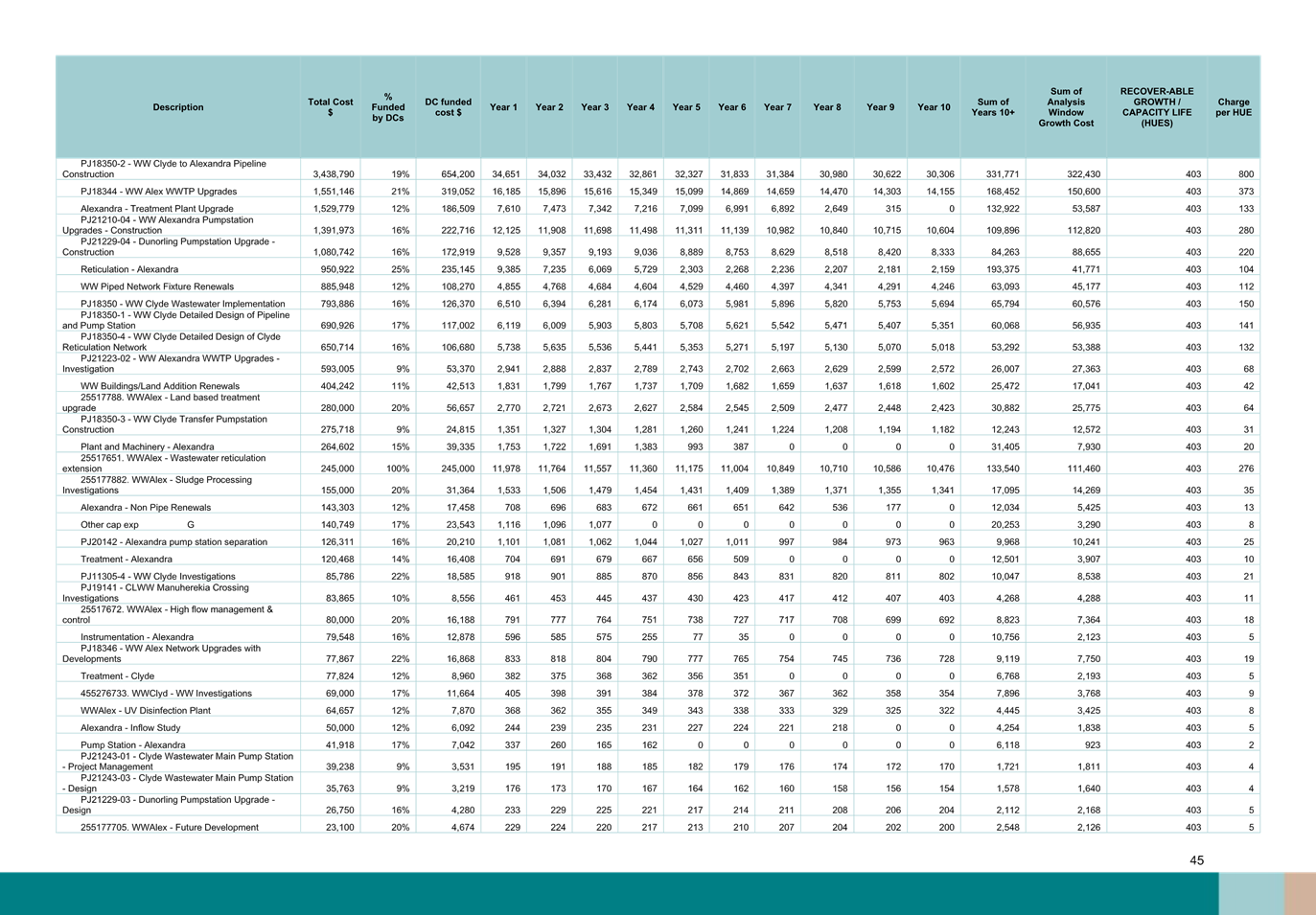The width and height of the screenshot is (1316, 915).
Task: Select Alexandra - Treatment Plant Upgrade description
Action: click(157, 209)
